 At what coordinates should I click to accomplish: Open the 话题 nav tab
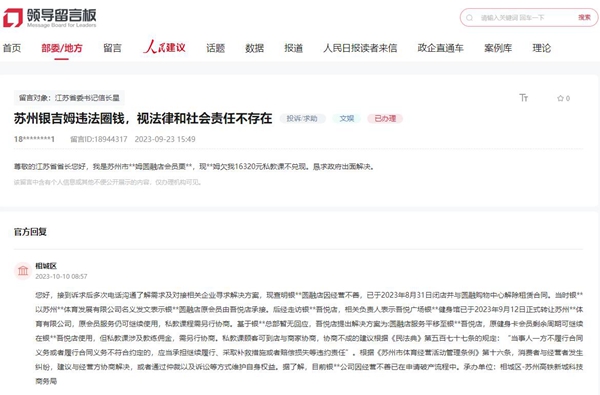215,48
